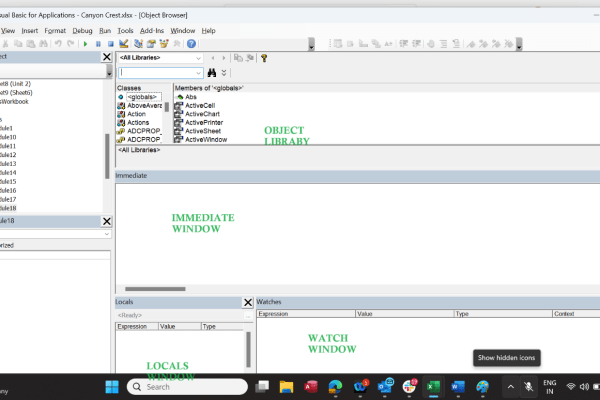Click the Reset (stop) toolbar icon
600x400 pixels.
click(x=111, y=44)
